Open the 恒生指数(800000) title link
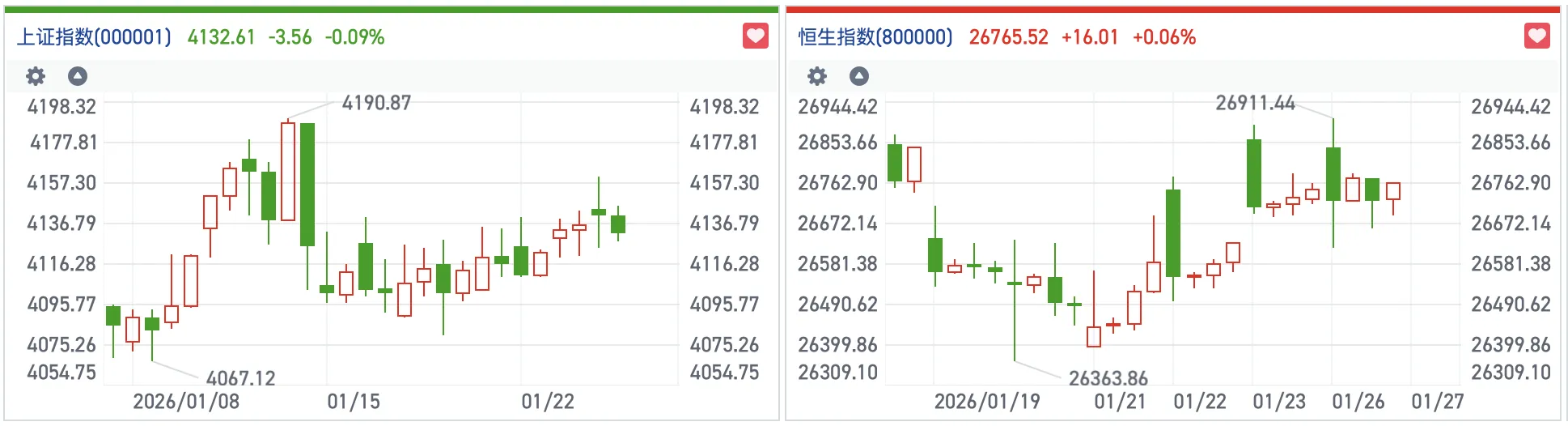The width and height of the screenshot is (1568, 426). (875, 37)
